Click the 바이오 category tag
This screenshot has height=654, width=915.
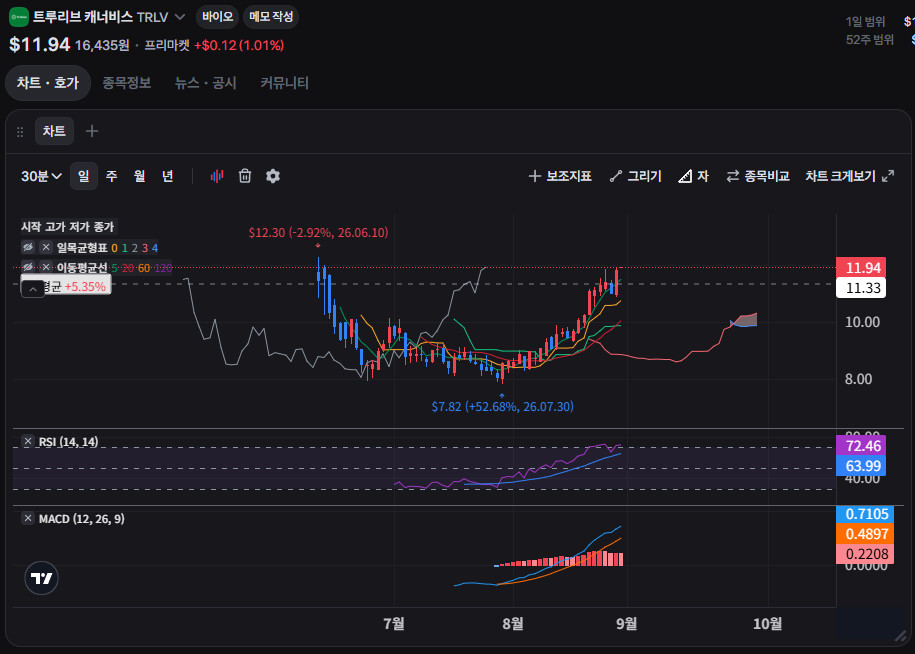218,16
